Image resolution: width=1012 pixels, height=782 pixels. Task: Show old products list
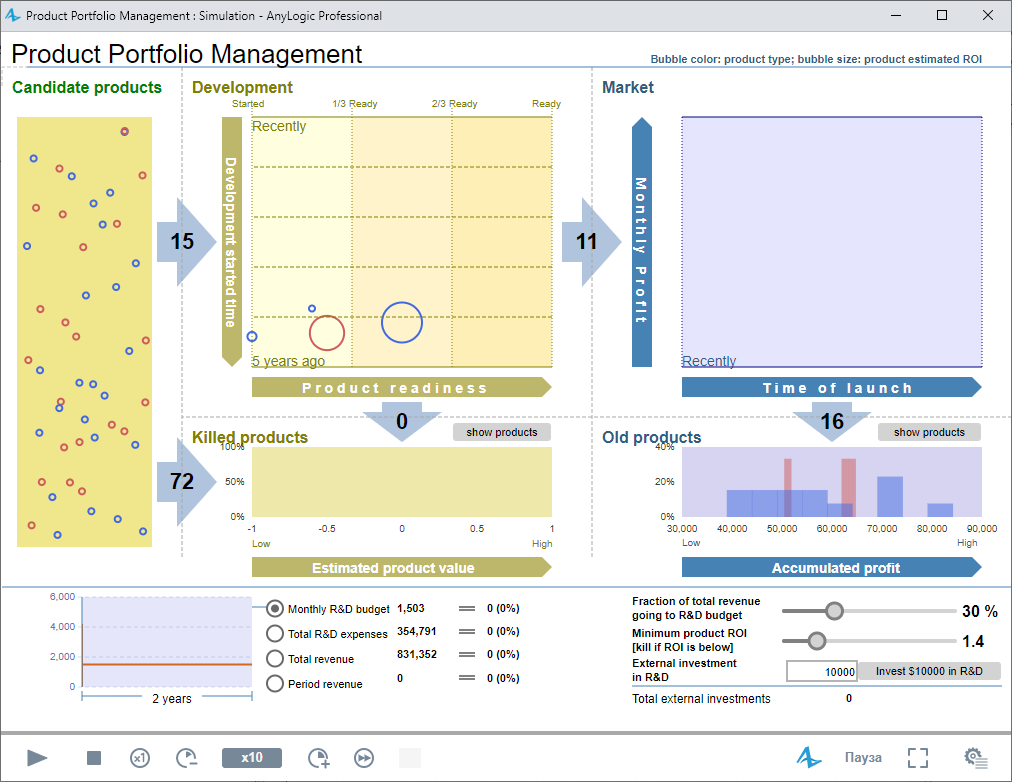click(929, 432)
